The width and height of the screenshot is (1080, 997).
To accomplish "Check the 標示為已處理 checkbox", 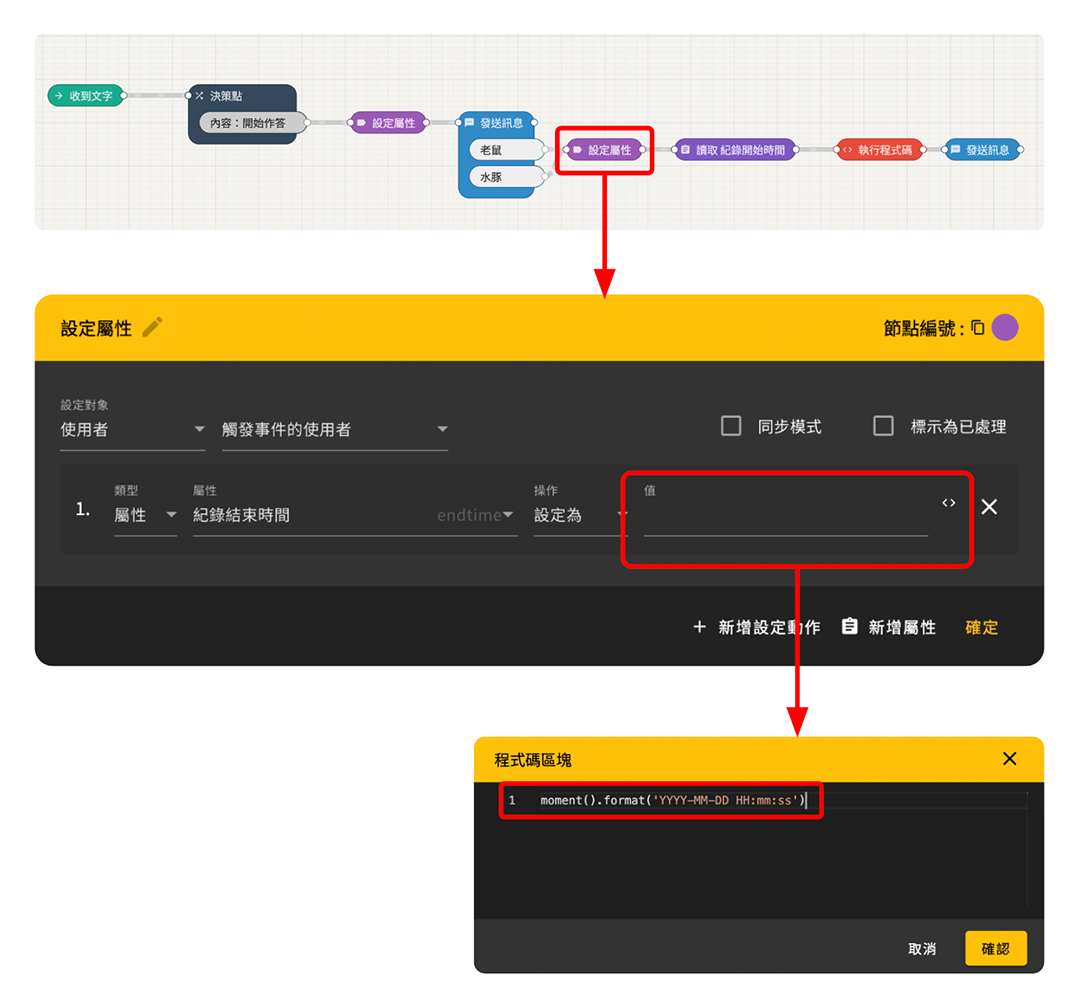I will 883,426.
